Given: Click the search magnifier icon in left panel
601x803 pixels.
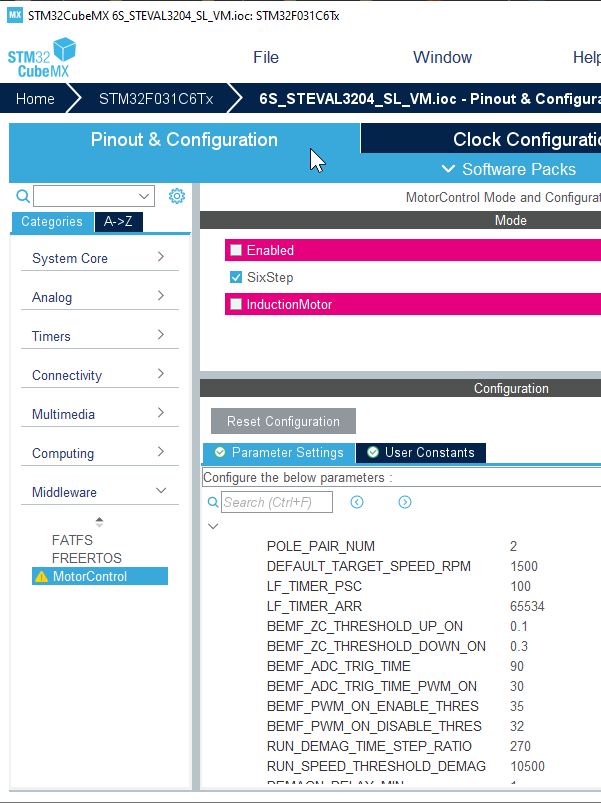Looking at the screenshot, I should (x=23, y=196).
